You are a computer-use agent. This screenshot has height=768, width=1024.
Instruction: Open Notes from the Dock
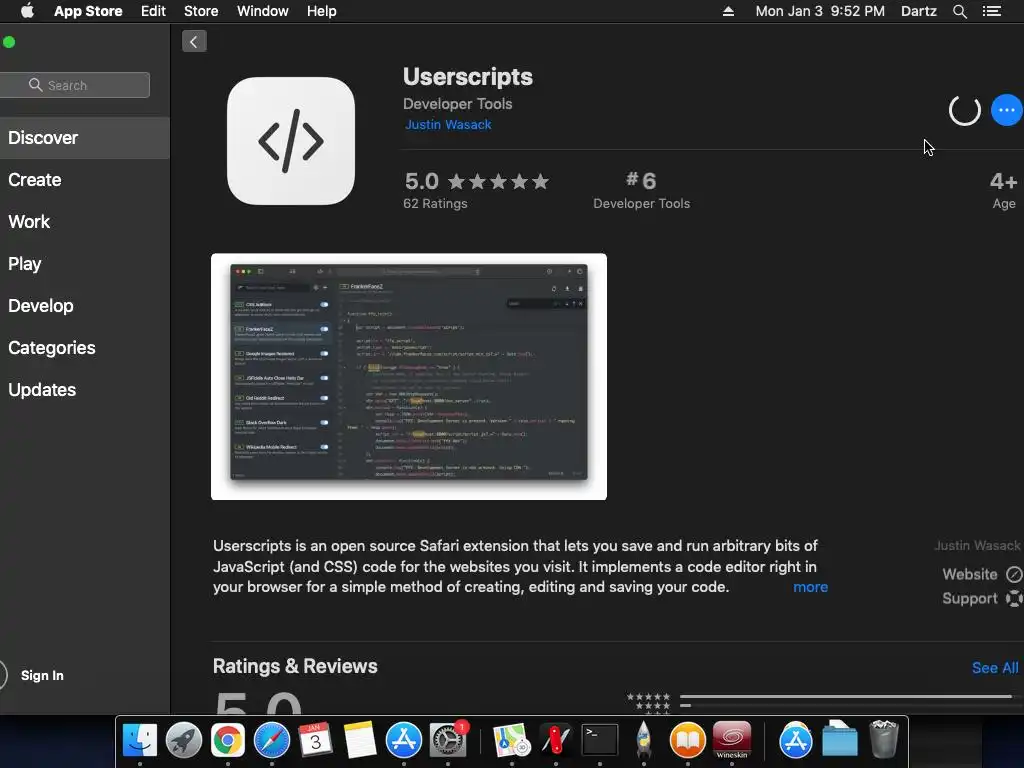(x=360, y=741)
